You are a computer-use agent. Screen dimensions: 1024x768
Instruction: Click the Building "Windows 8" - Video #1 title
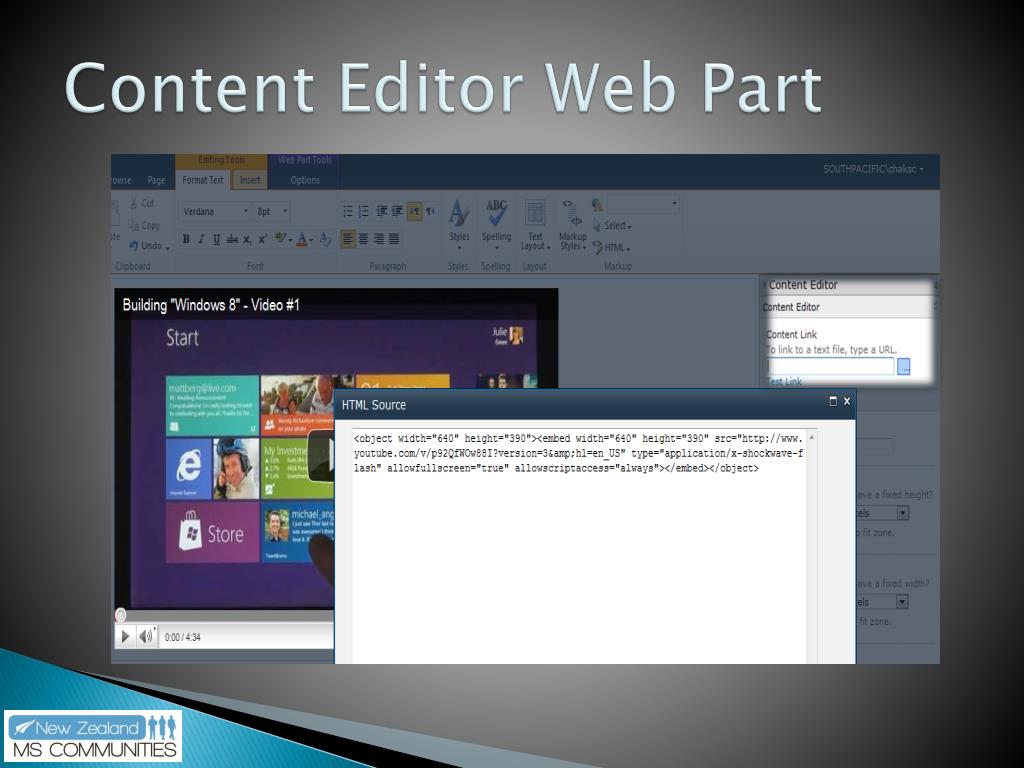[x=211, y=305]
